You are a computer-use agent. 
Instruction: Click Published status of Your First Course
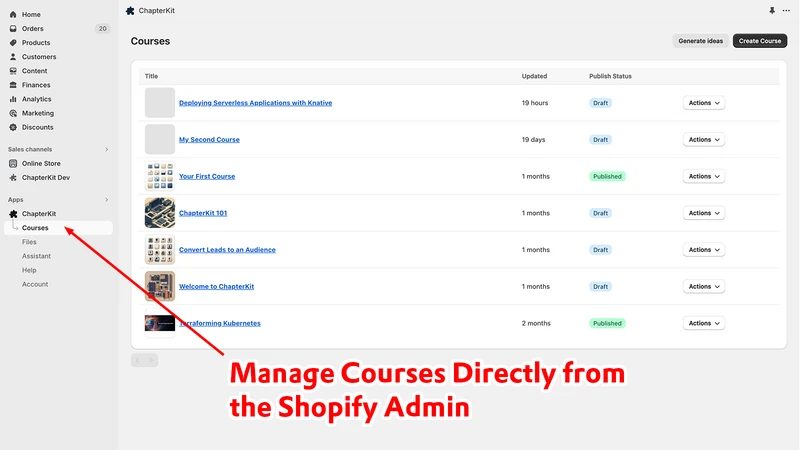click(x=607, y=177)
